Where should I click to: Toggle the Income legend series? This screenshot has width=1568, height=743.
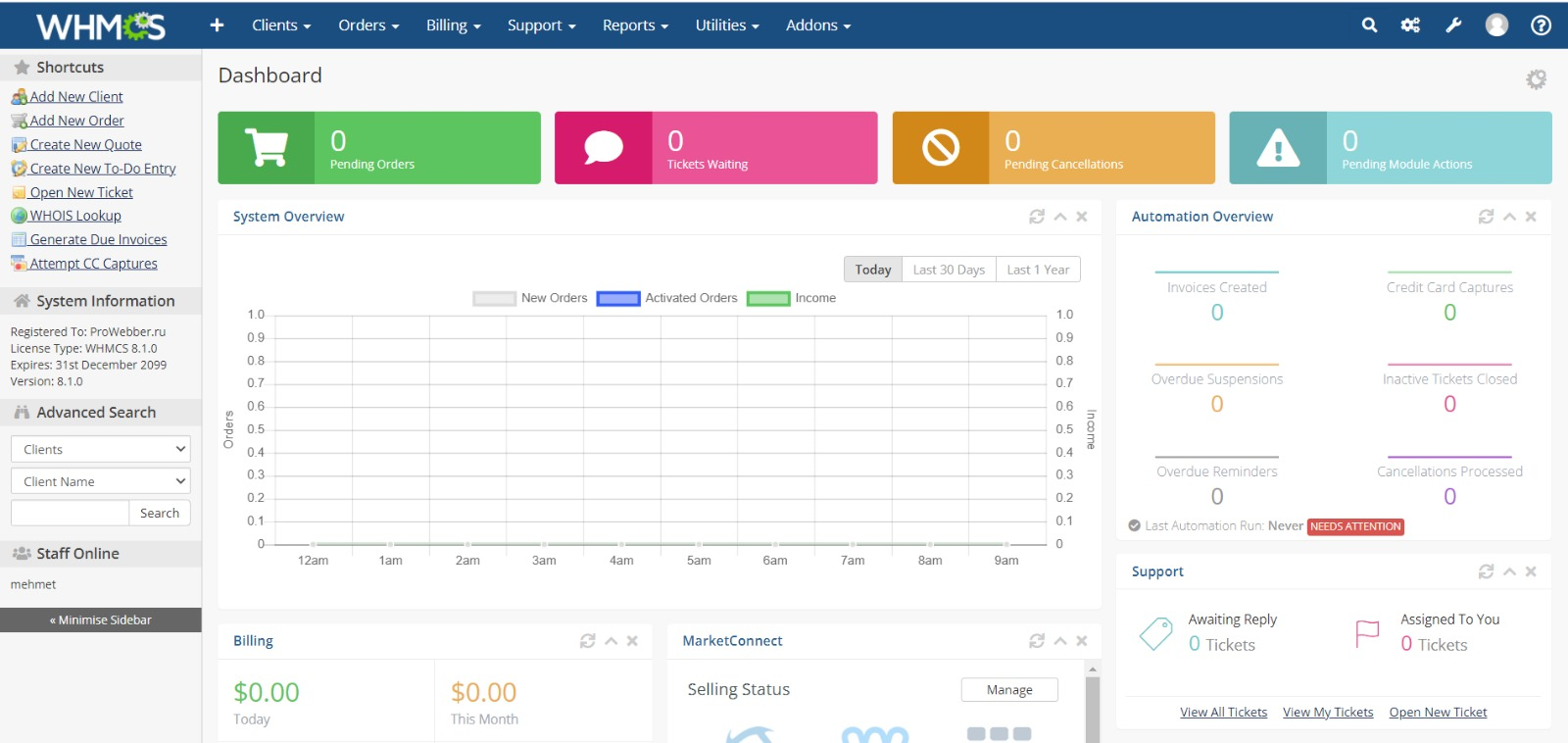pyautogui.click(x=792, y=298)
